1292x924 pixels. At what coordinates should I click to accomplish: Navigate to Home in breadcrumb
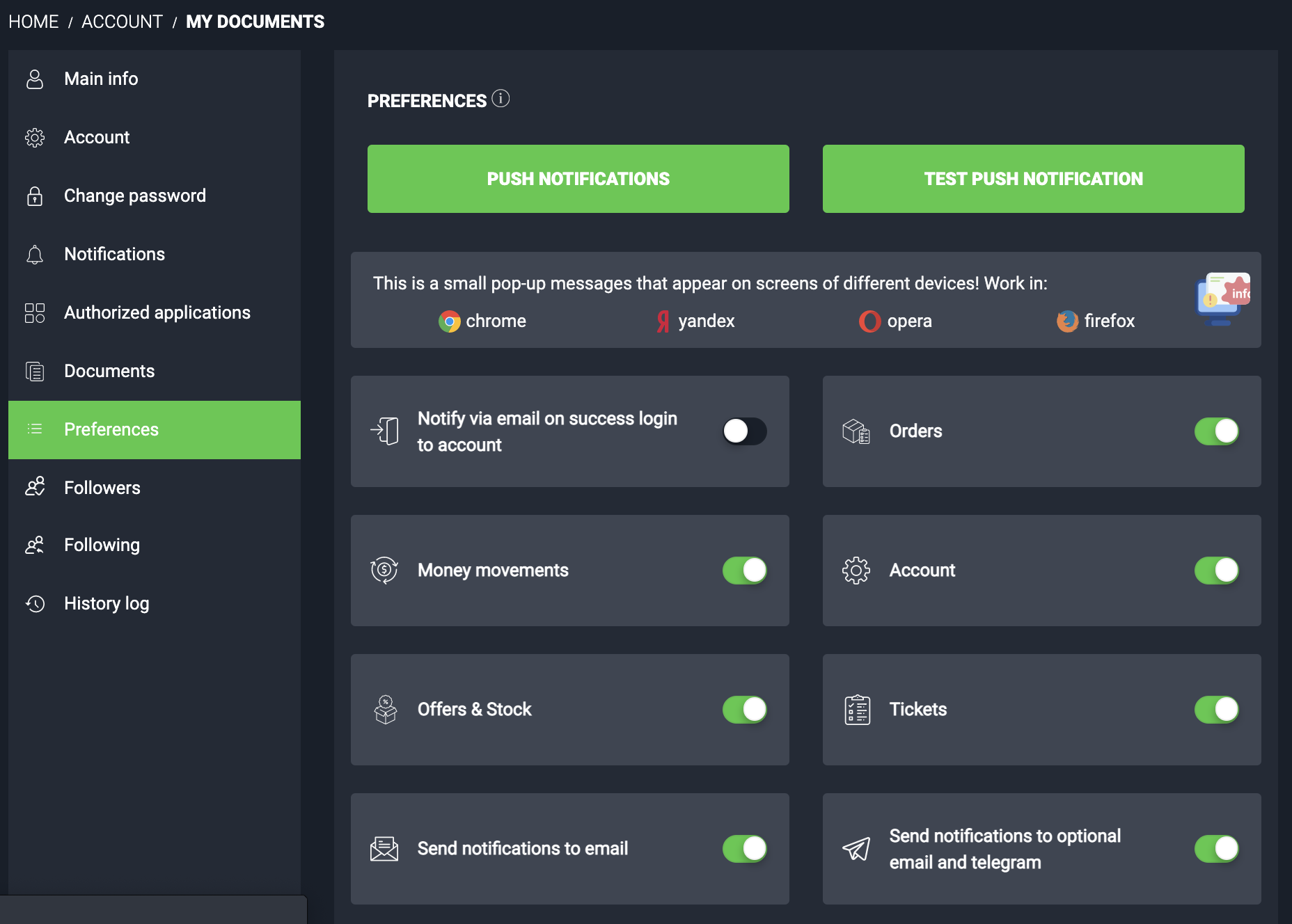33,22
